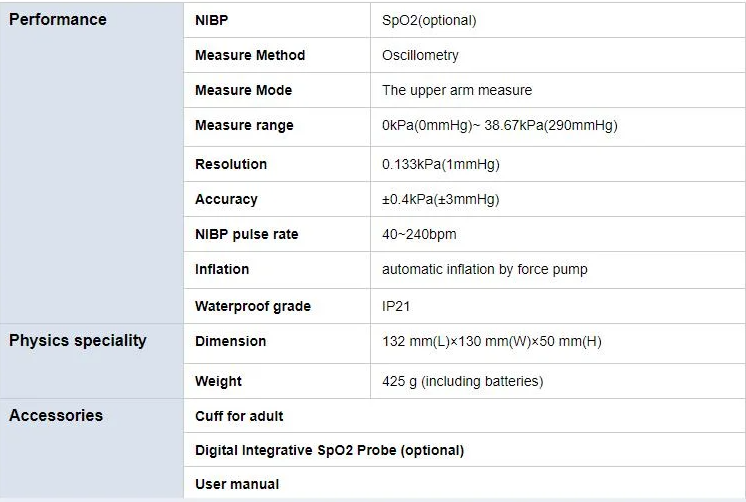This screenshot has height=502, width=746.
Task: Click the Digital Integrative SpO2 Probe entry
Action: pyautogui.click(x=329, y=450)
